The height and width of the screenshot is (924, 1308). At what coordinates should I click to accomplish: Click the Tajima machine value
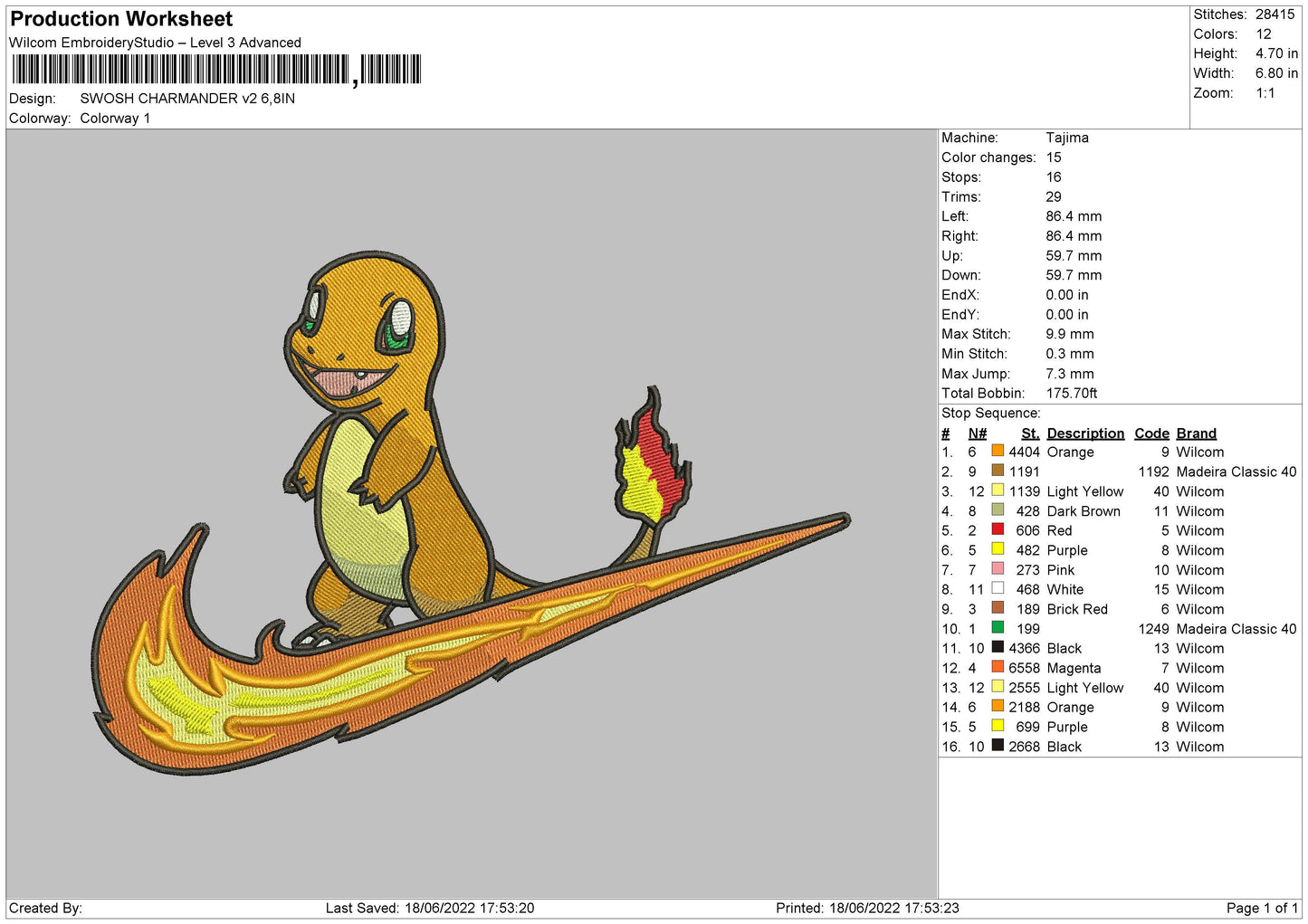click(1066, 138)
